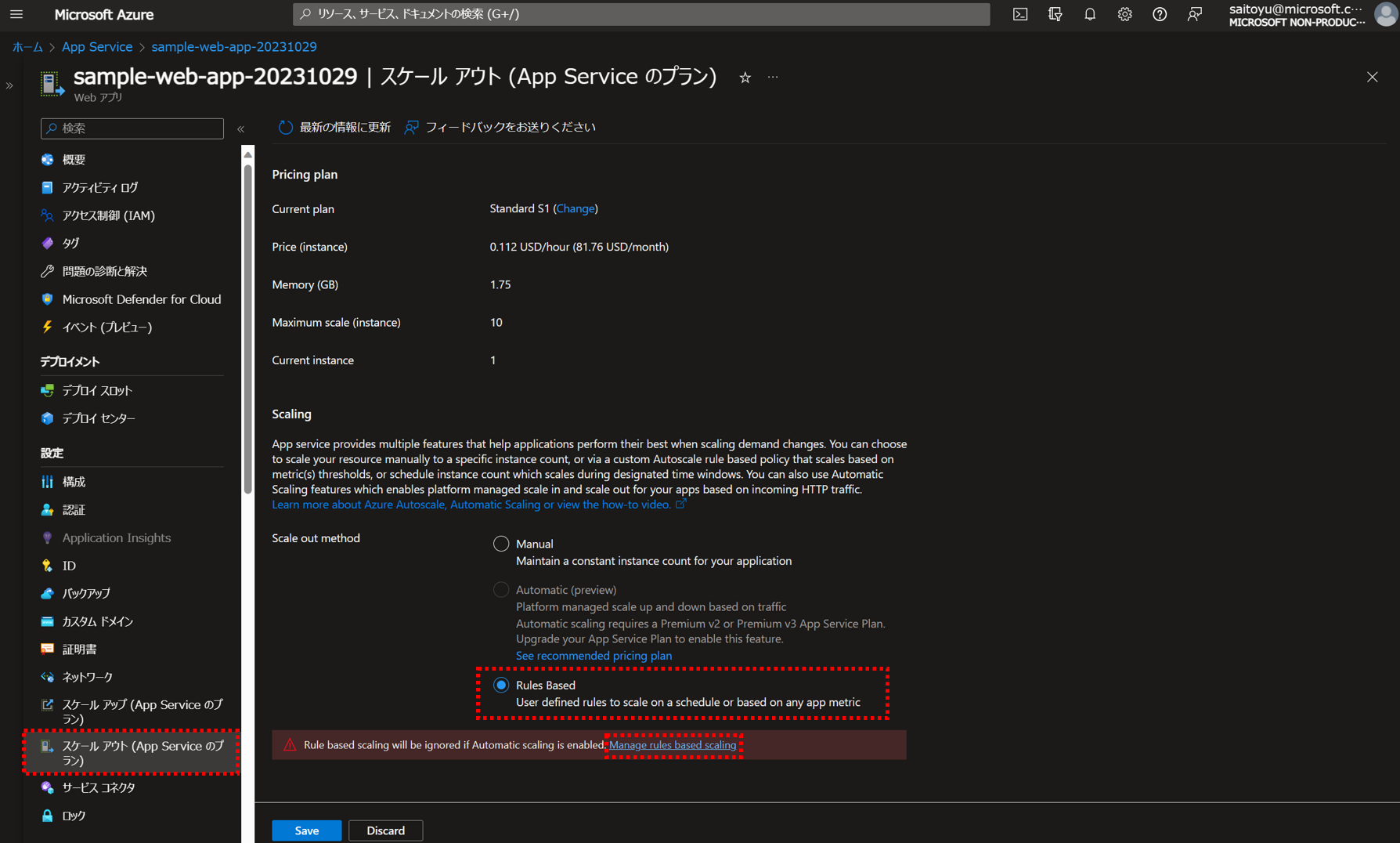Click the resource menu scrollbar
This screenshot has height=843, width=1400.
coord(248,329)
